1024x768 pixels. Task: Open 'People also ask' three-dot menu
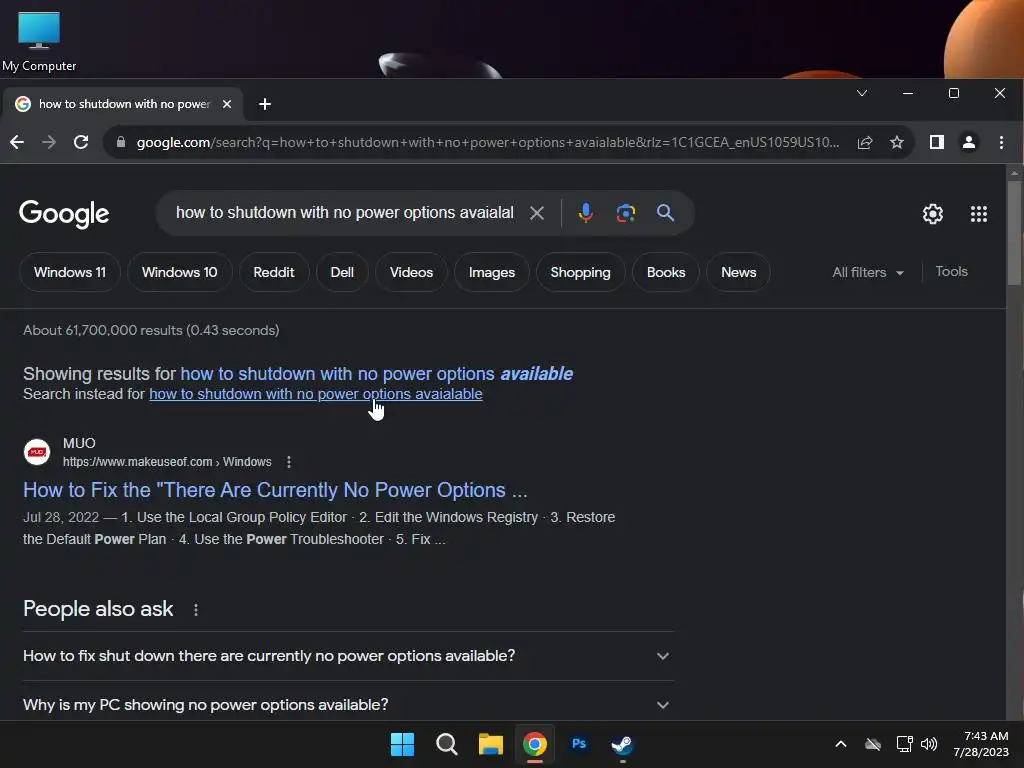196,609
